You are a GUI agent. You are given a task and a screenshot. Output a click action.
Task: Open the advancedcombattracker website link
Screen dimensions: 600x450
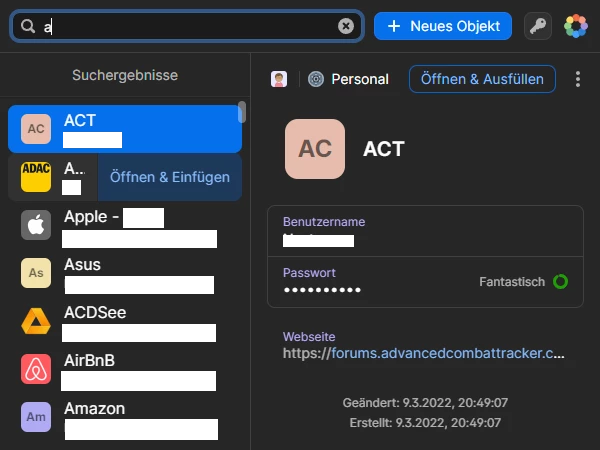coord(424,353)
